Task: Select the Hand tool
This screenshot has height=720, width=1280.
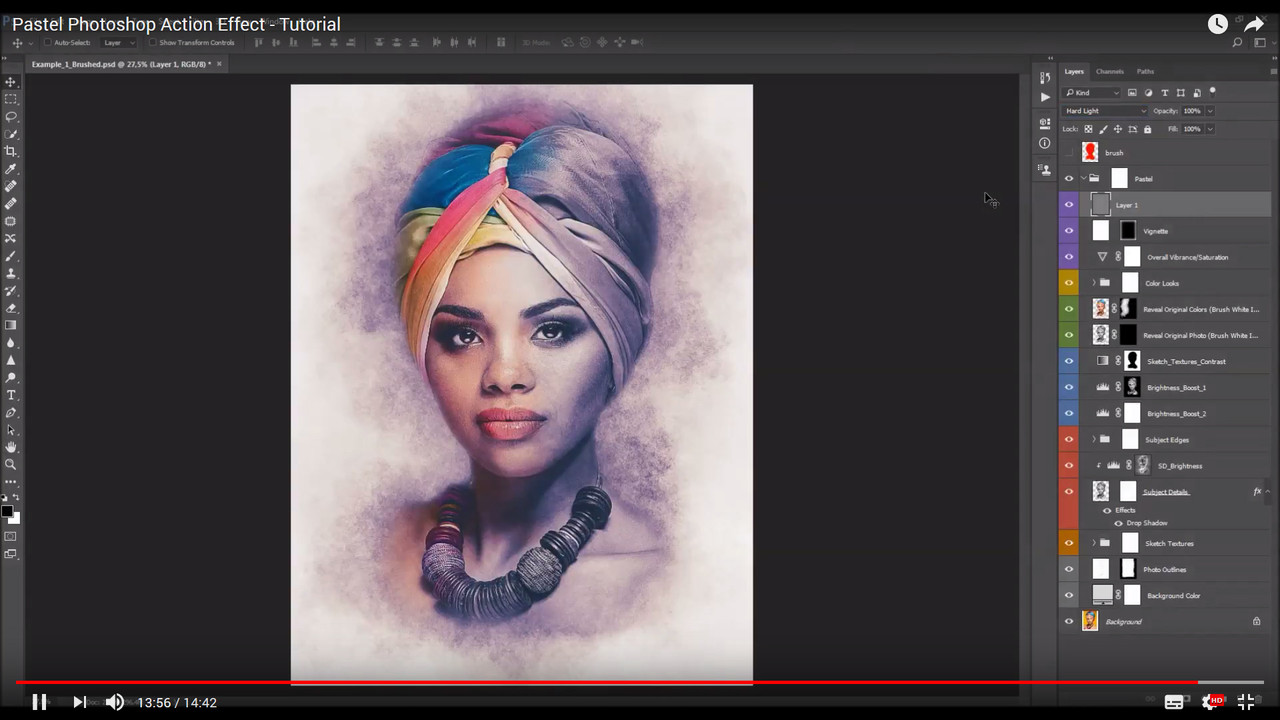Action: 11,447
